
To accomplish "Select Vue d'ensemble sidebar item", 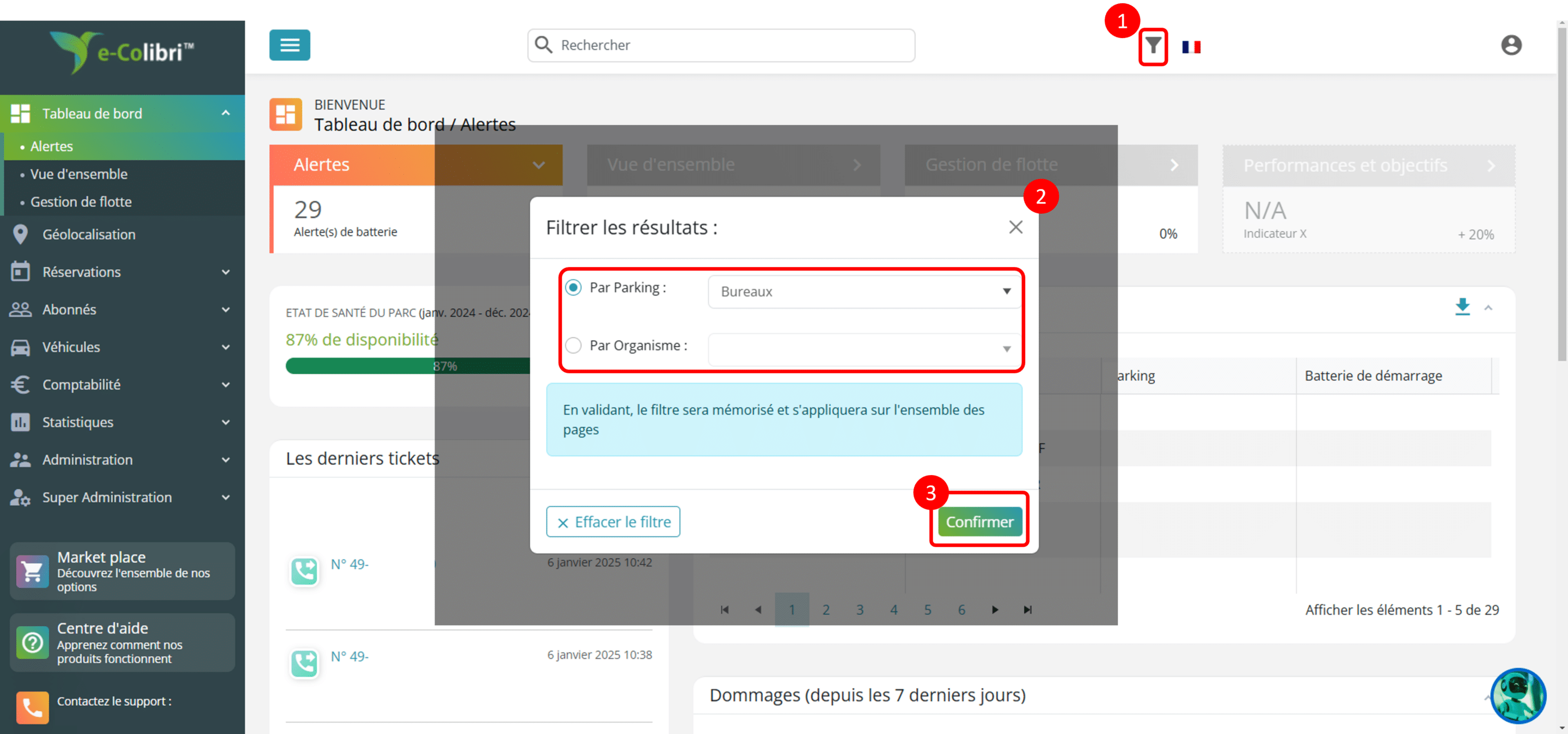I will coord(79,174).
